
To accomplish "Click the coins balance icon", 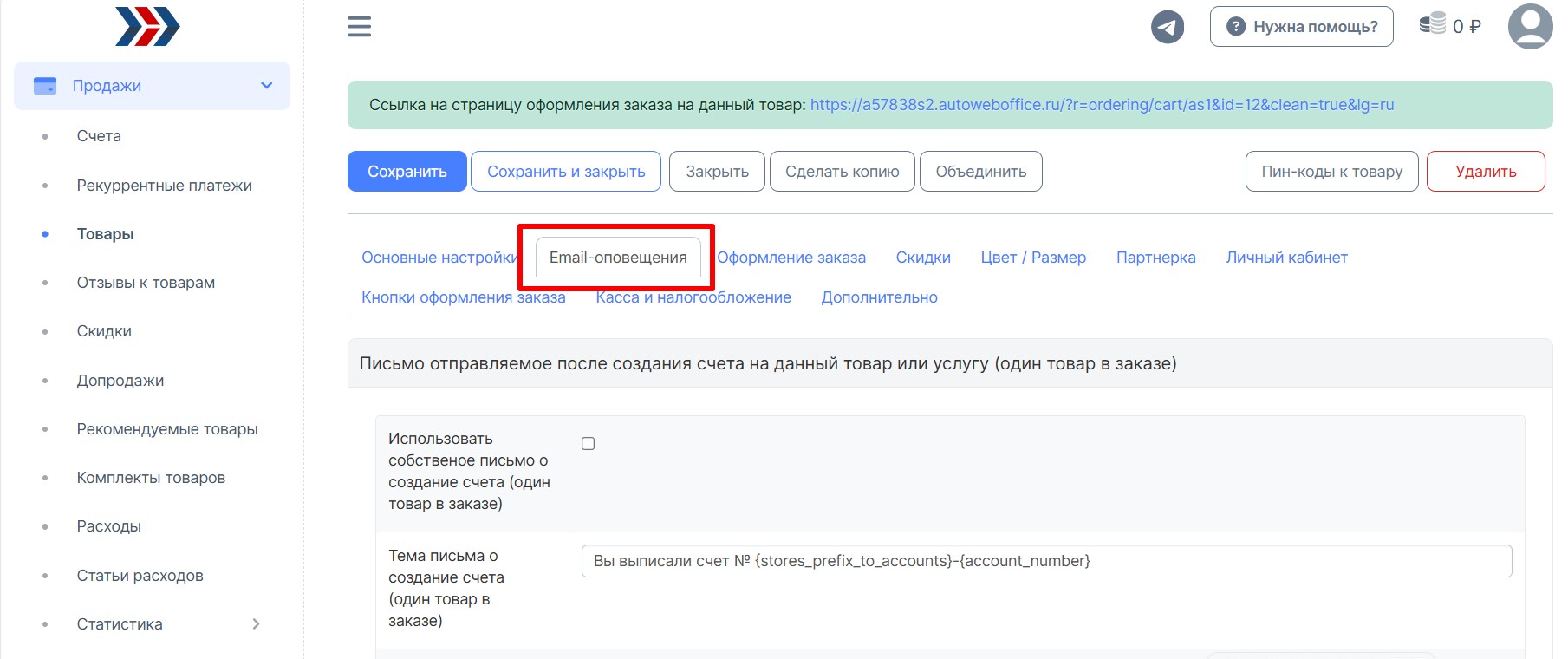I will pyautogui.click(x=1432, y=24).
